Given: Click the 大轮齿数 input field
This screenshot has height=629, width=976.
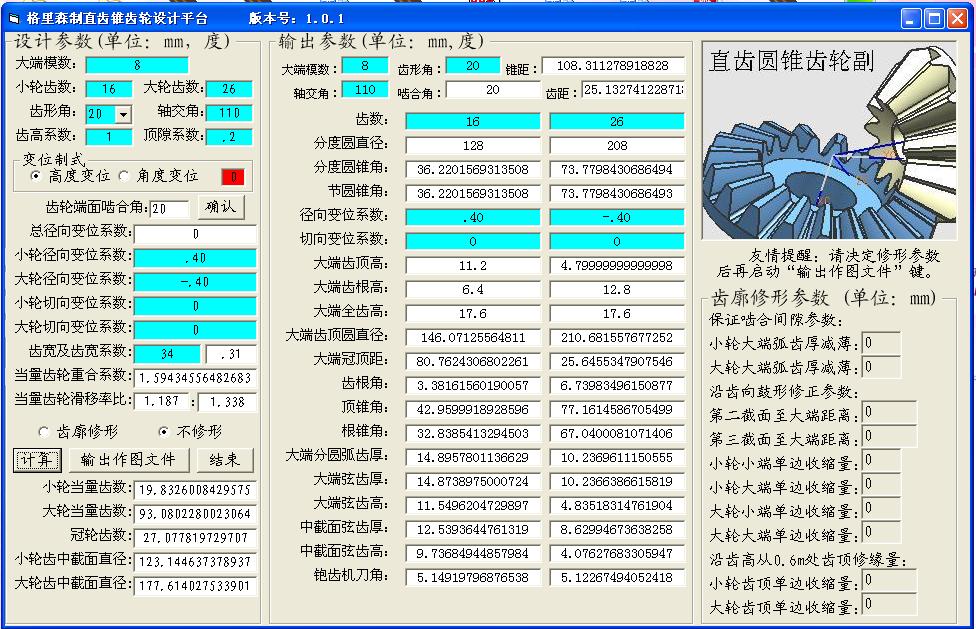Looking at the screenshot, I should [x=229, y=89].
